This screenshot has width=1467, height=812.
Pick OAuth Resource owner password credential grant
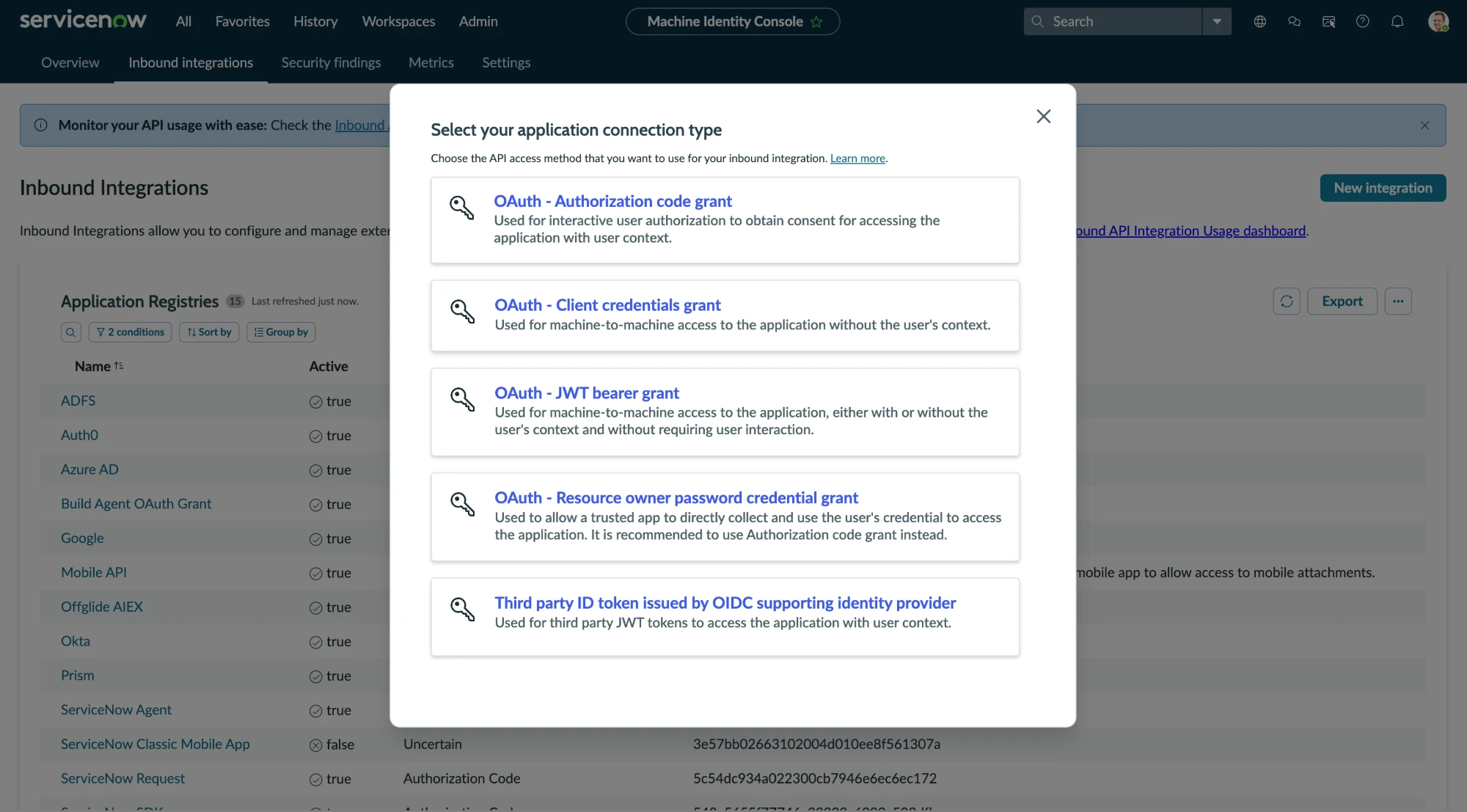pos(725,516)
